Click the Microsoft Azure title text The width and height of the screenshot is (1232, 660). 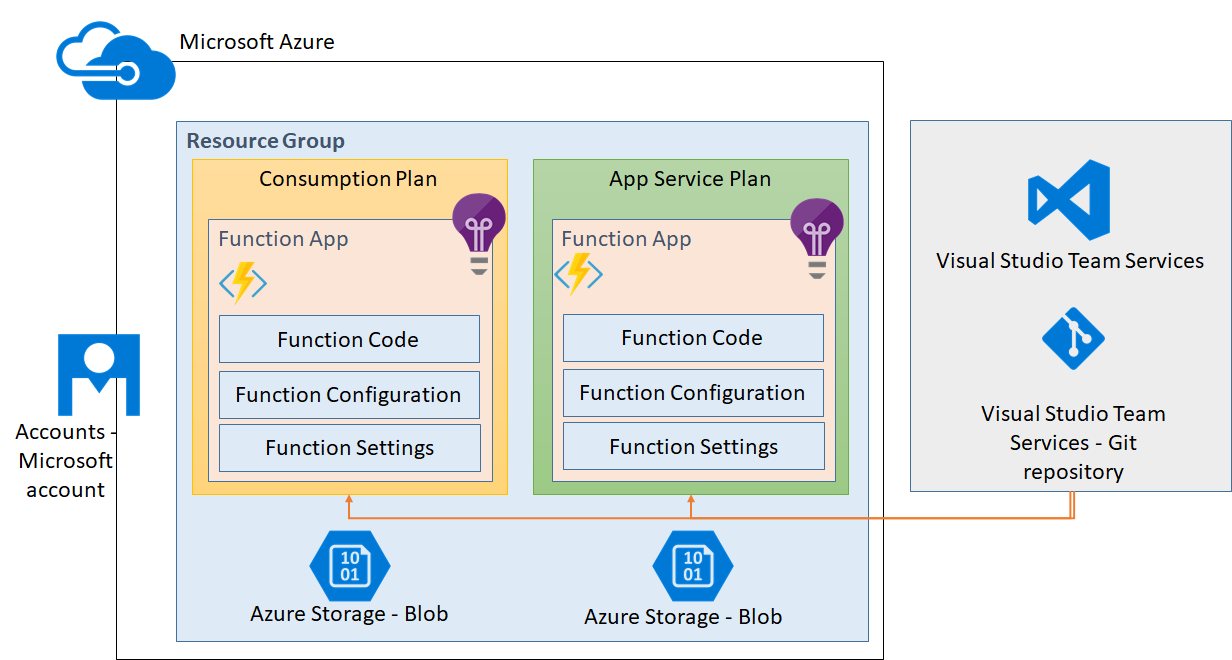coord(257,42)
